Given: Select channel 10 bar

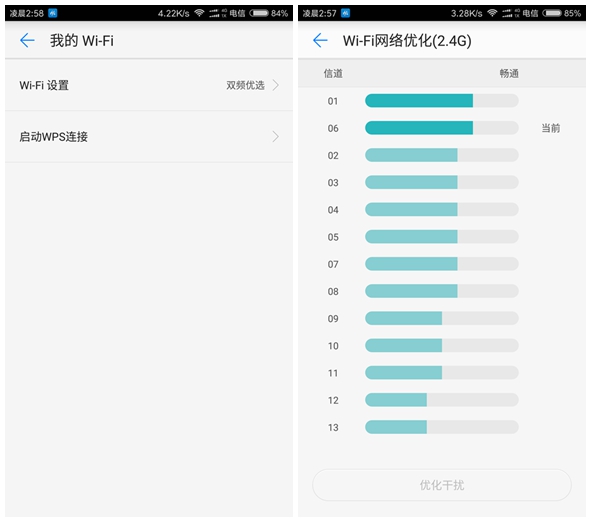Looking at the screenshot, I should click(442, 346).
